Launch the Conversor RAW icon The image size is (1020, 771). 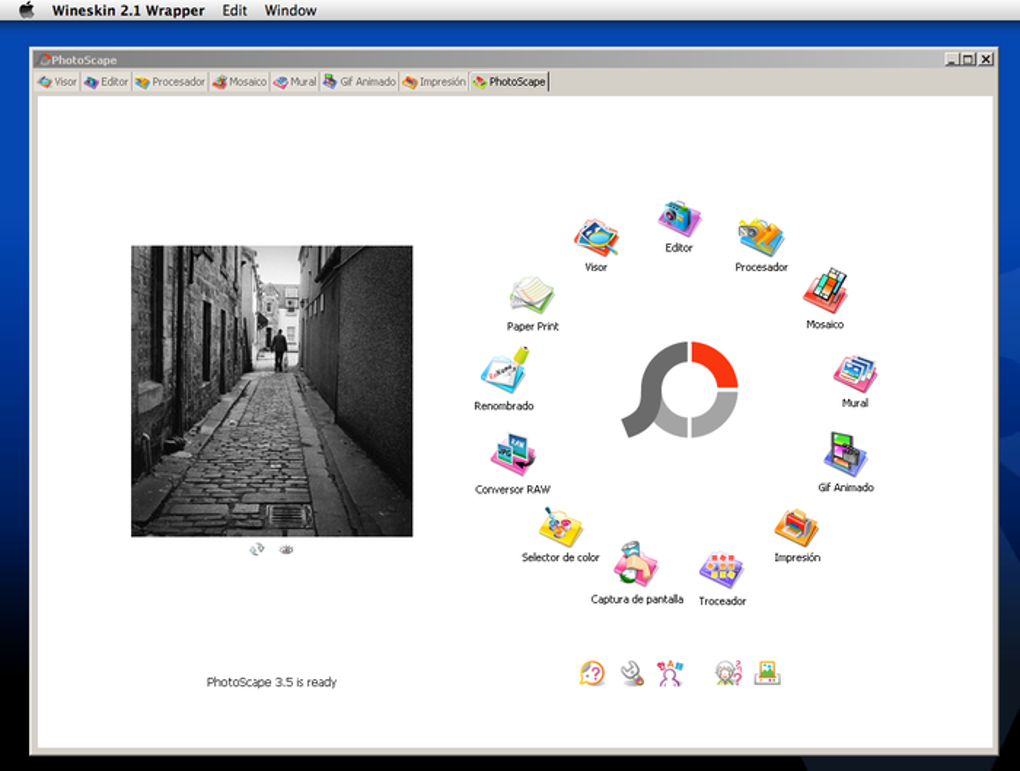pos(513,454)
